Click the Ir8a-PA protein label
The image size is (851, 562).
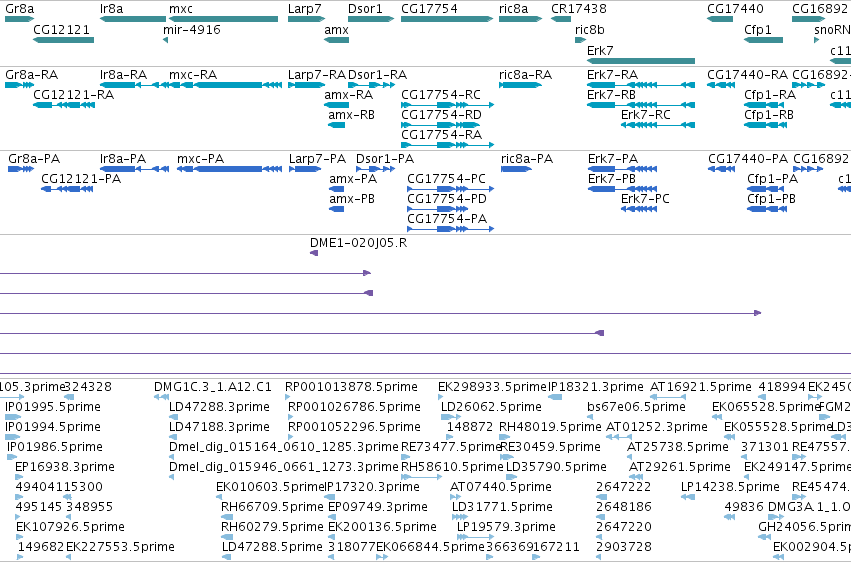(x=123, y=159)
